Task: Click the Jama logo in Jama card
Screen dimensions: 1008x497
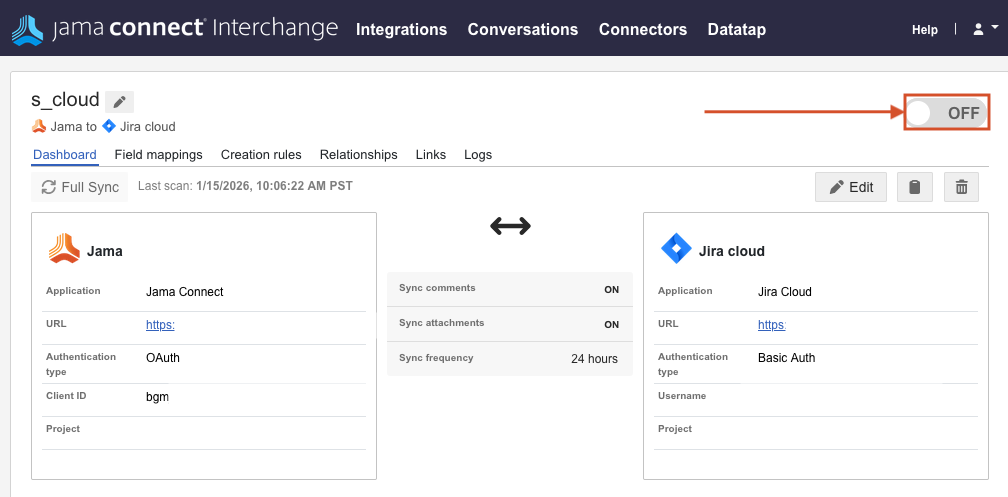Action: [64, 249]
